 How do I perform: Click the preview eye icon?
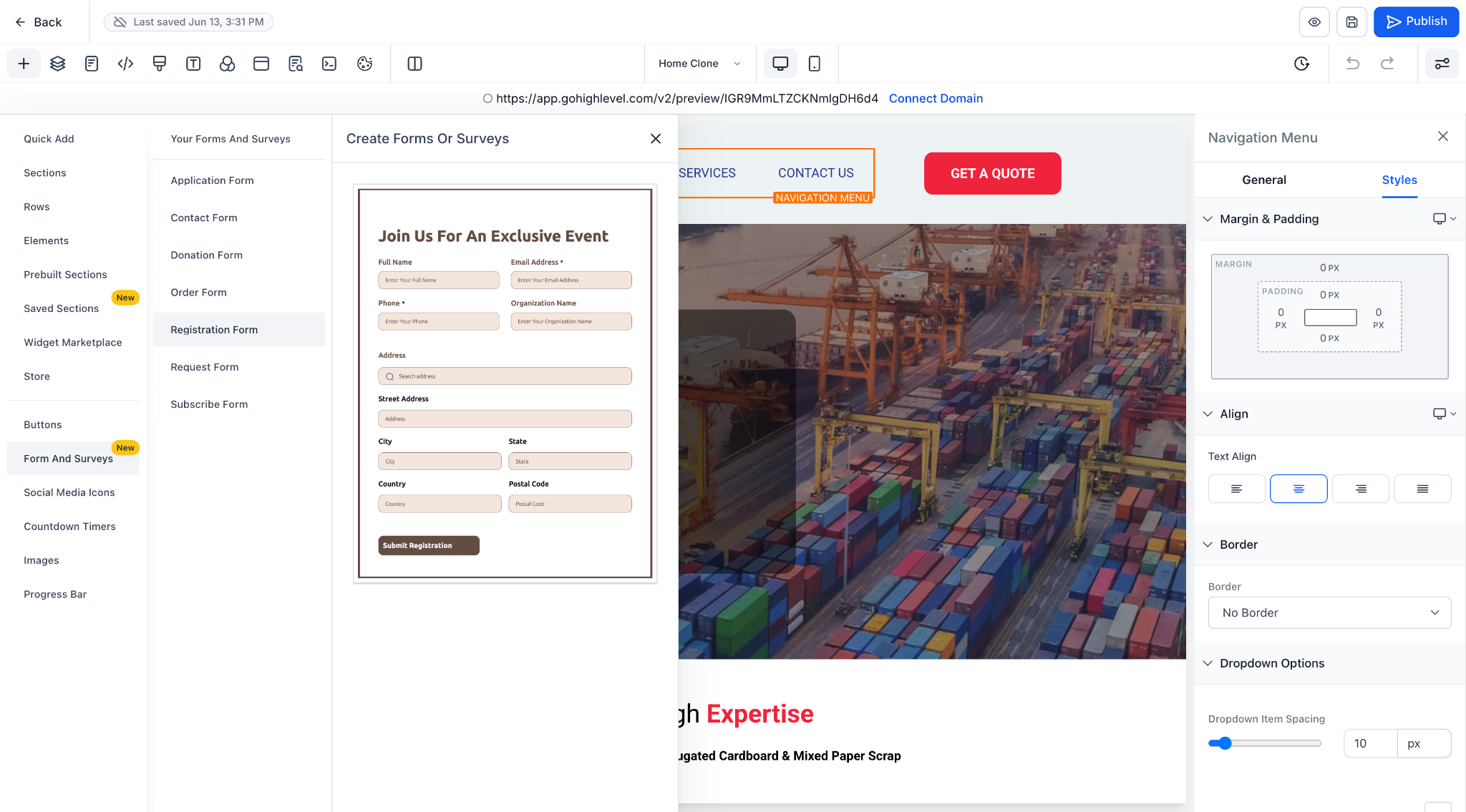tap(1314, 22)
